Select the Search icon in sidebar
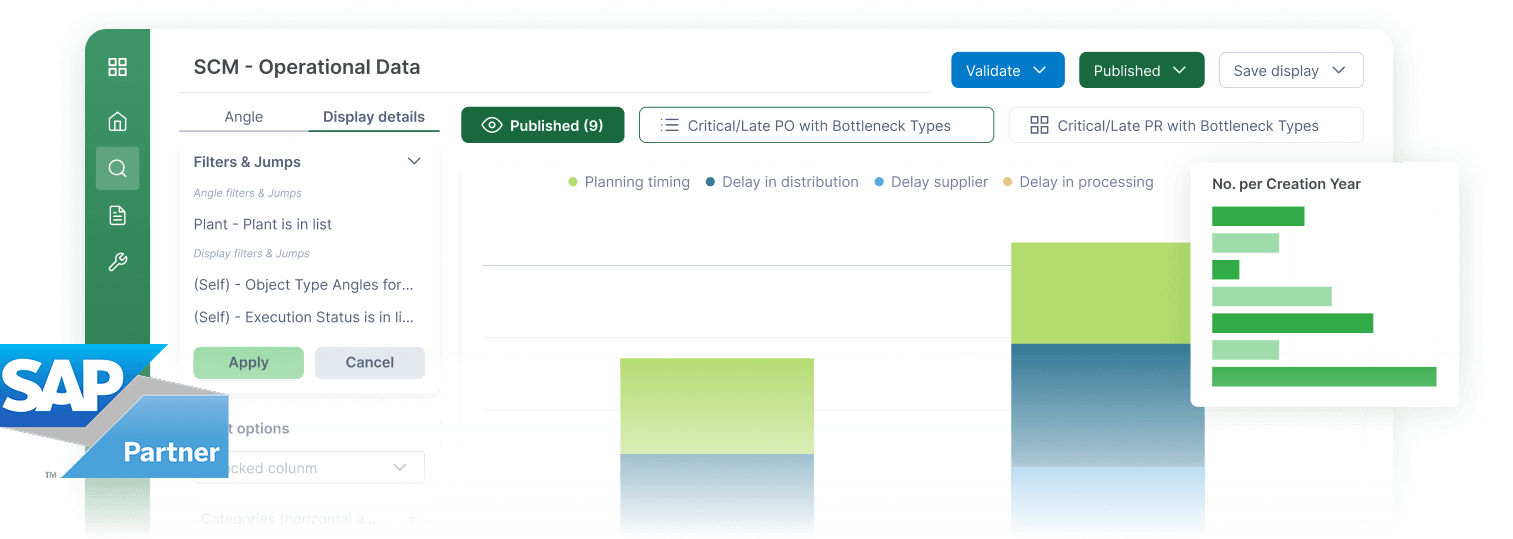Image resolution: width=1513 pixels, height=539 pixels. point(117,168)
